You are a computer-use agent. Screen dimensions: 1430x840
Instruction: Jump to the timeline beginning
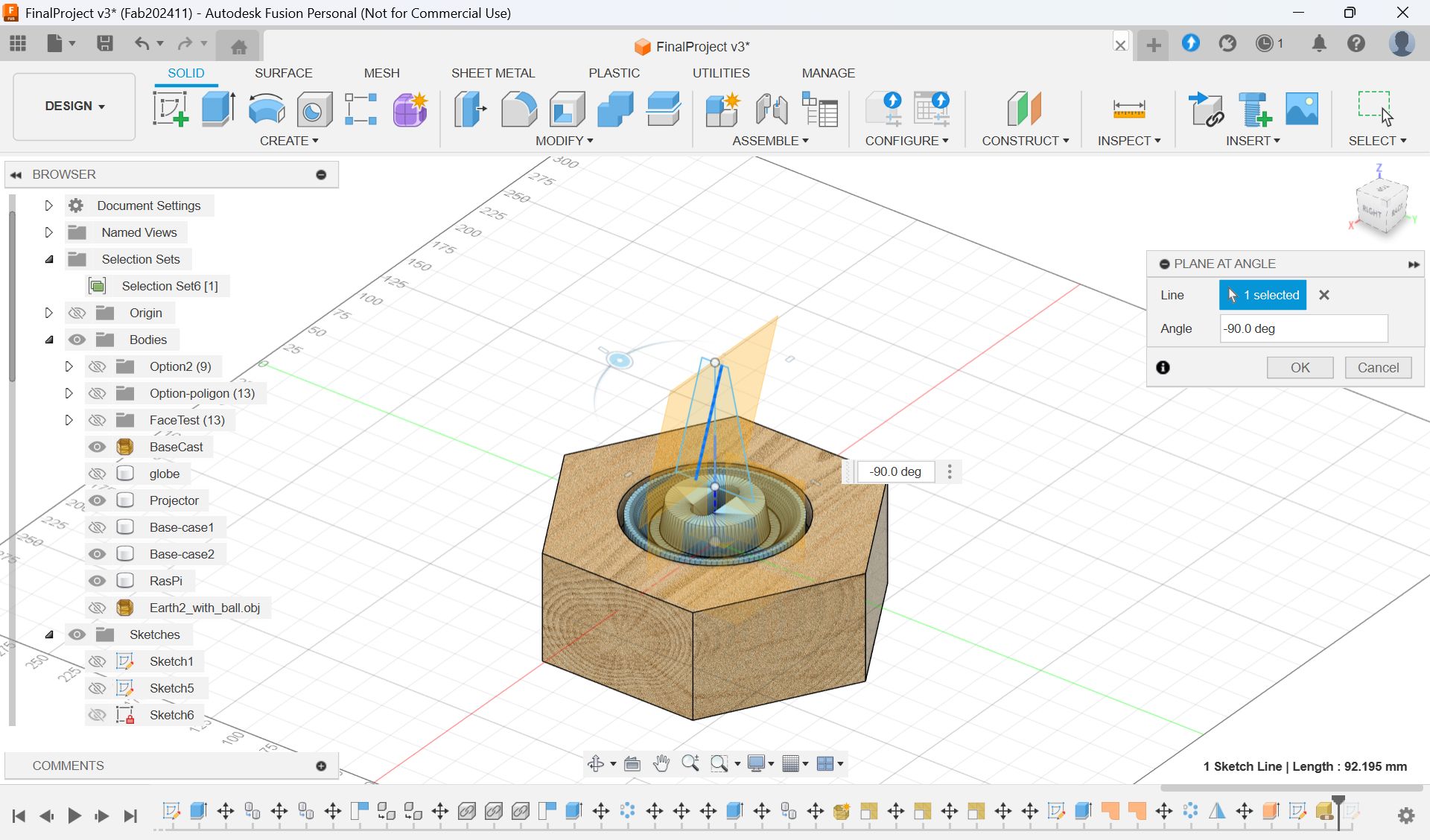coord(19,816)
